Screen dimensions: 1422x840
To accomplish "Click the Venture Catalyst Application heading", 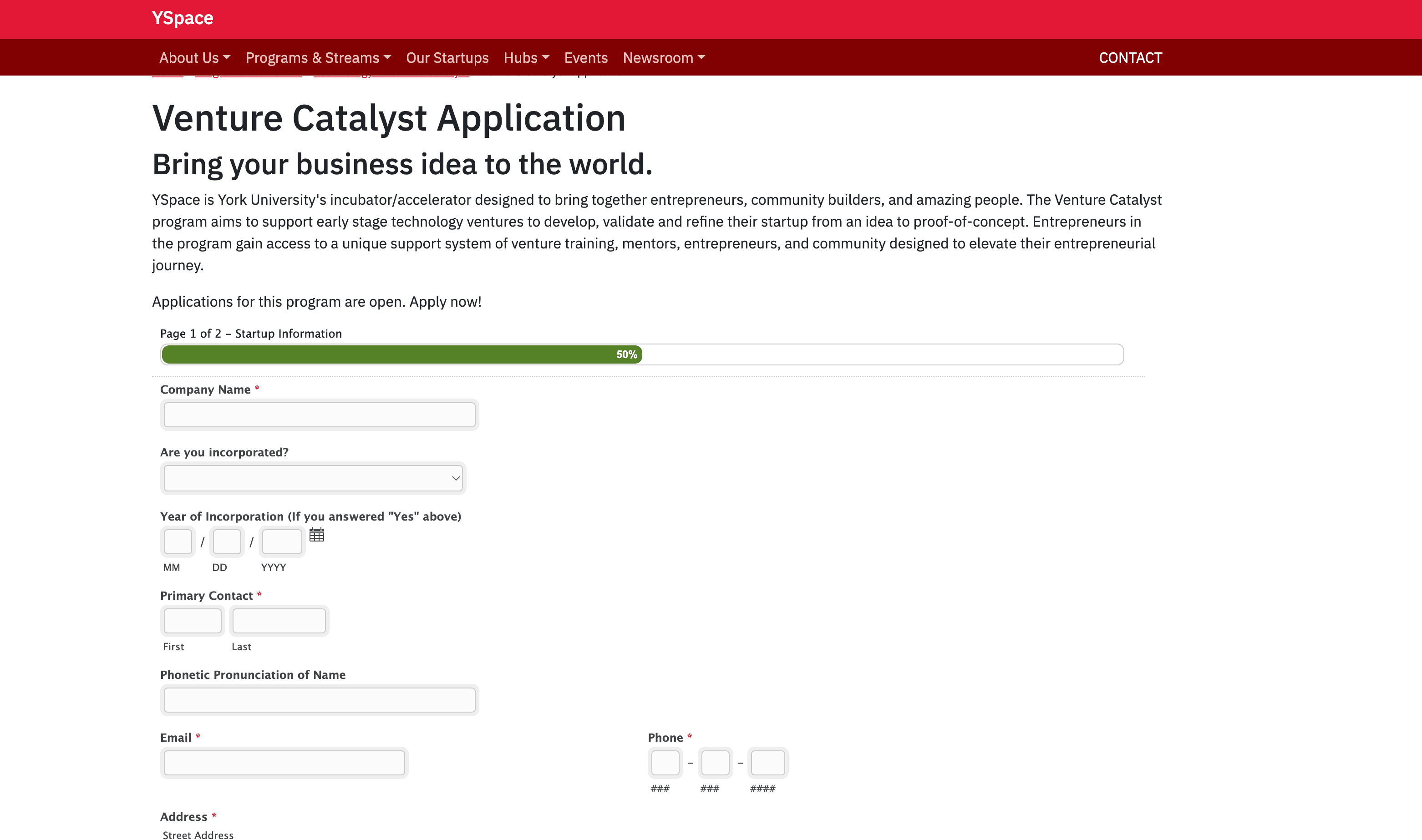I will [x=389, y=118].
